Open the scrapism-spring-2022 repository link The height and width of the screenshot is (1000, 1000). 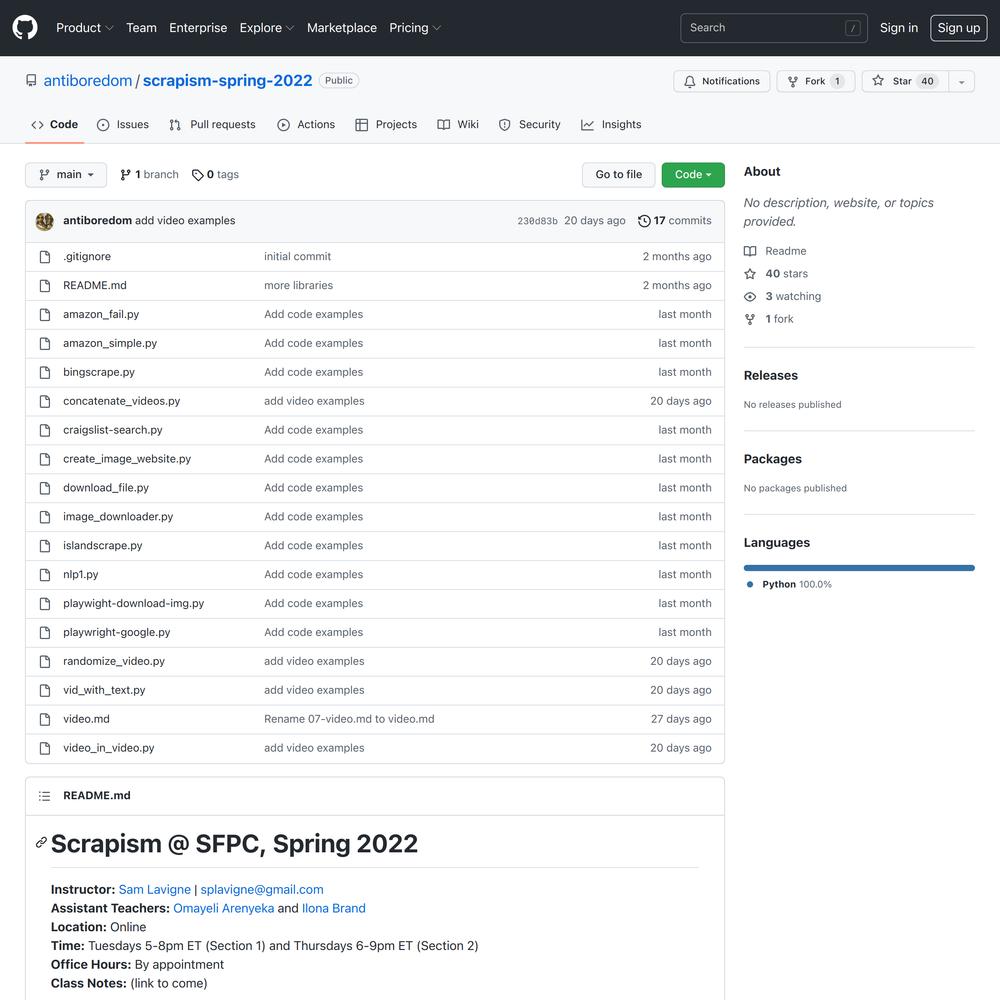(228, 80)
